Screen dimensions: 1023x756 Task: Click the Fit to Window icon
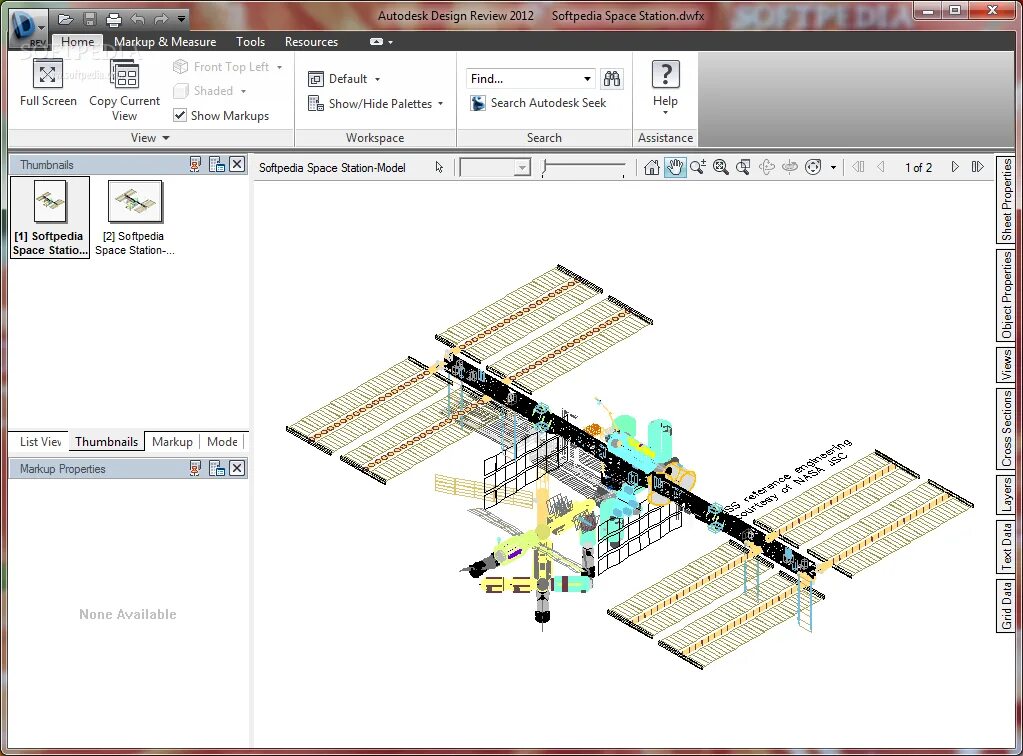720,168
